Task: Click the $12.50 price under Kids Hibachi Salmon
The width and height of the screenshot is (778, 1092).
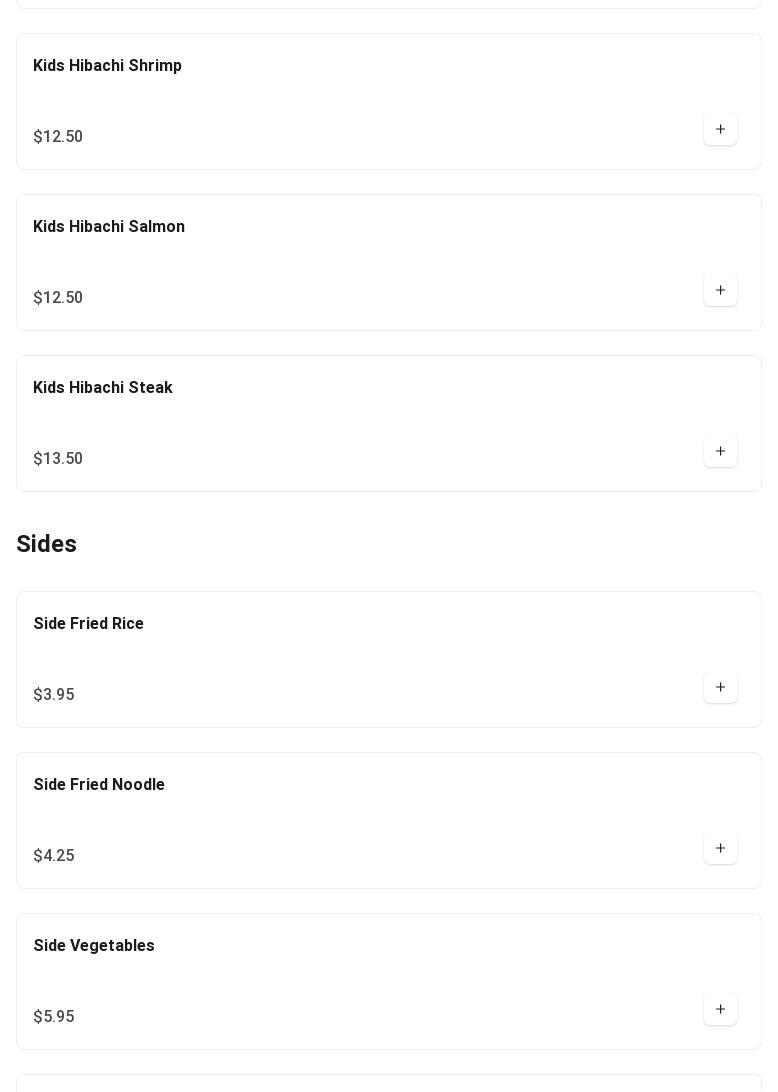Action: pos(58,298)
